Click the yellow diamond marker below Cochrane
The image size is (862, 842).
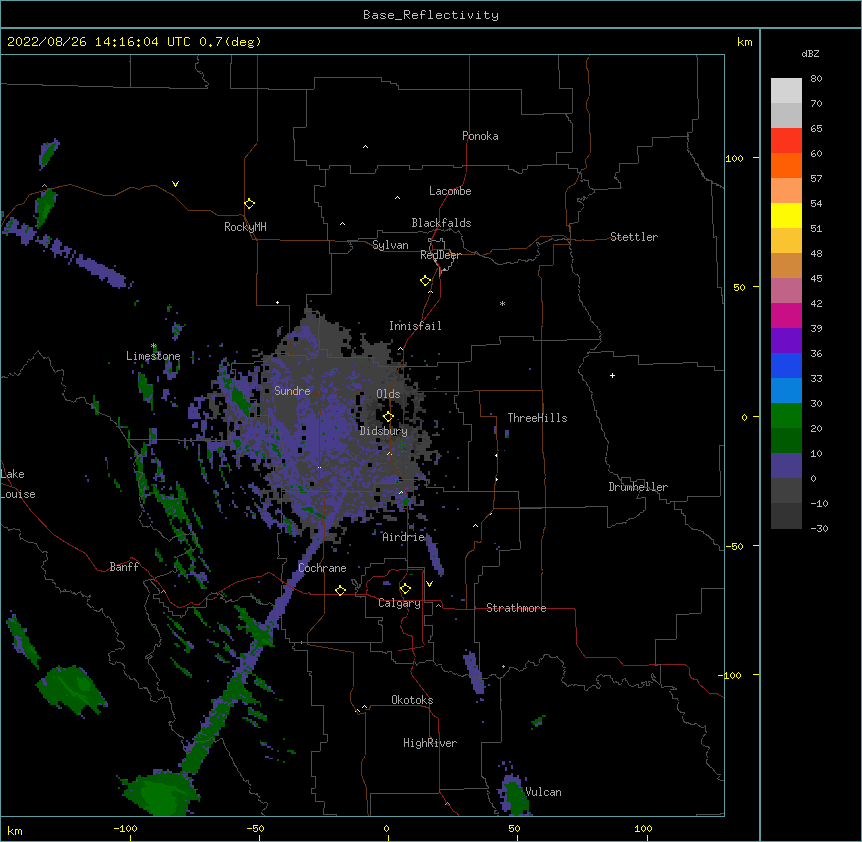340,590
